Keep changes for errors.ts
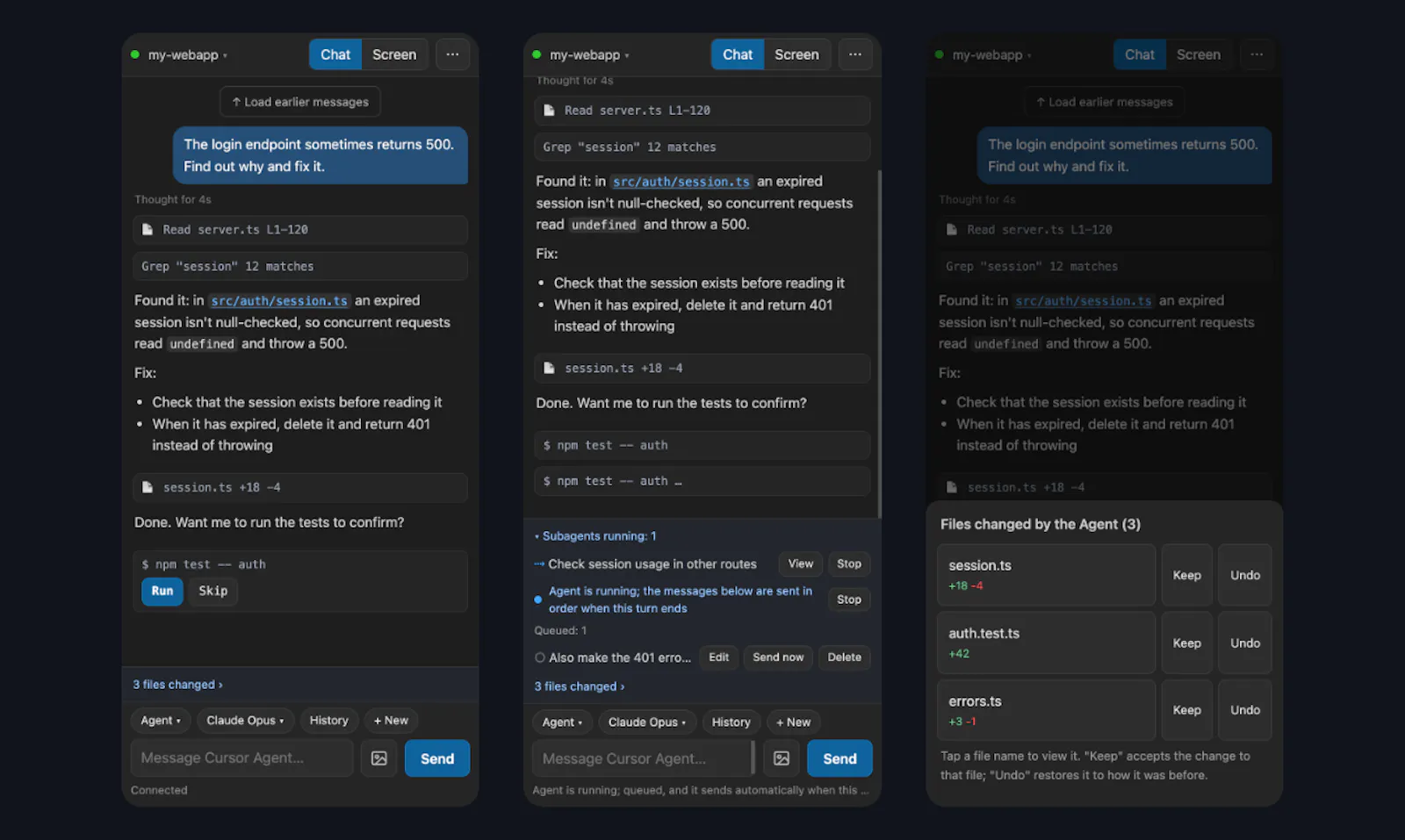This screenshot has height=840, width=1405. coord(1187,709)
